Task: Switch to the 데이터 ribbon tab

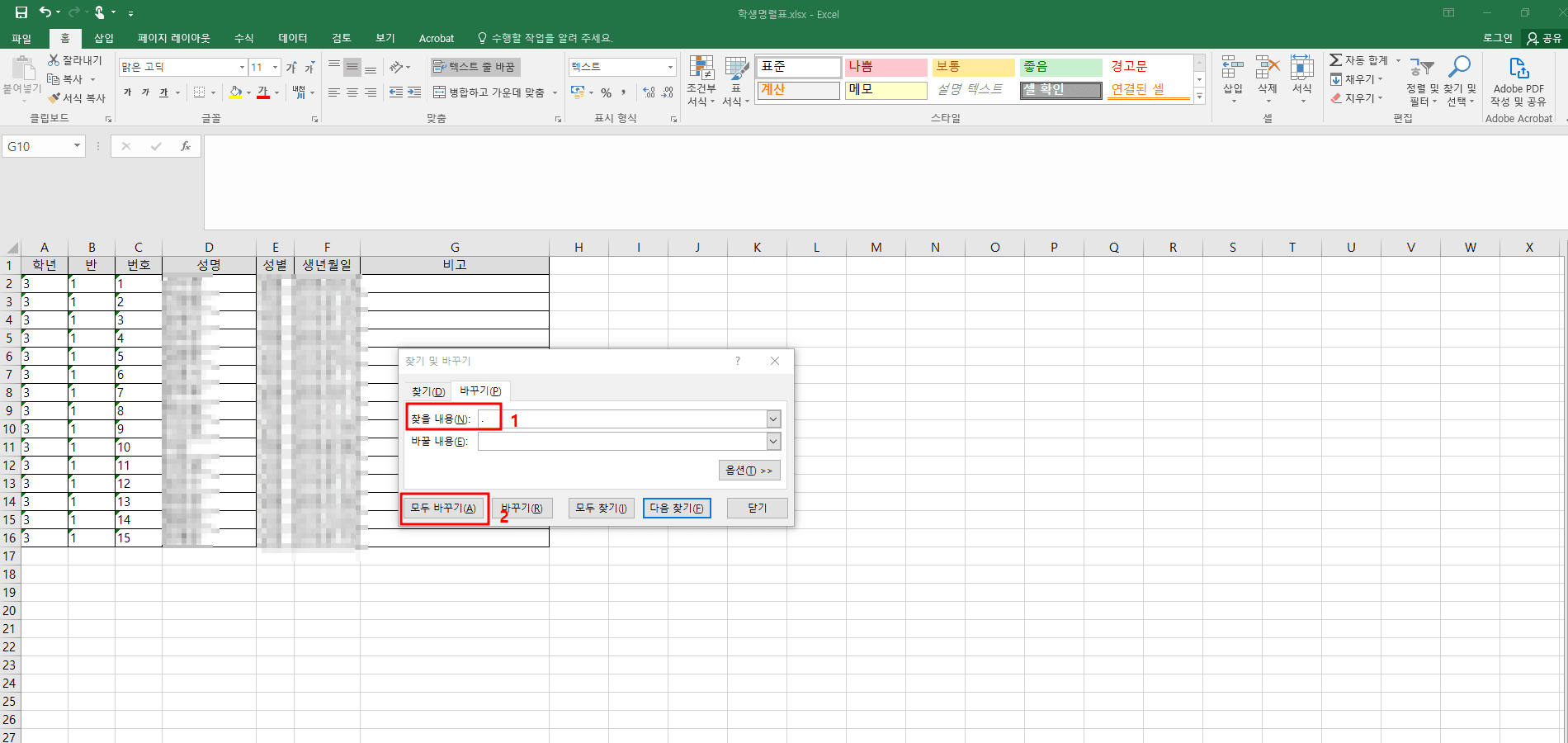Action: pos(293,38)
